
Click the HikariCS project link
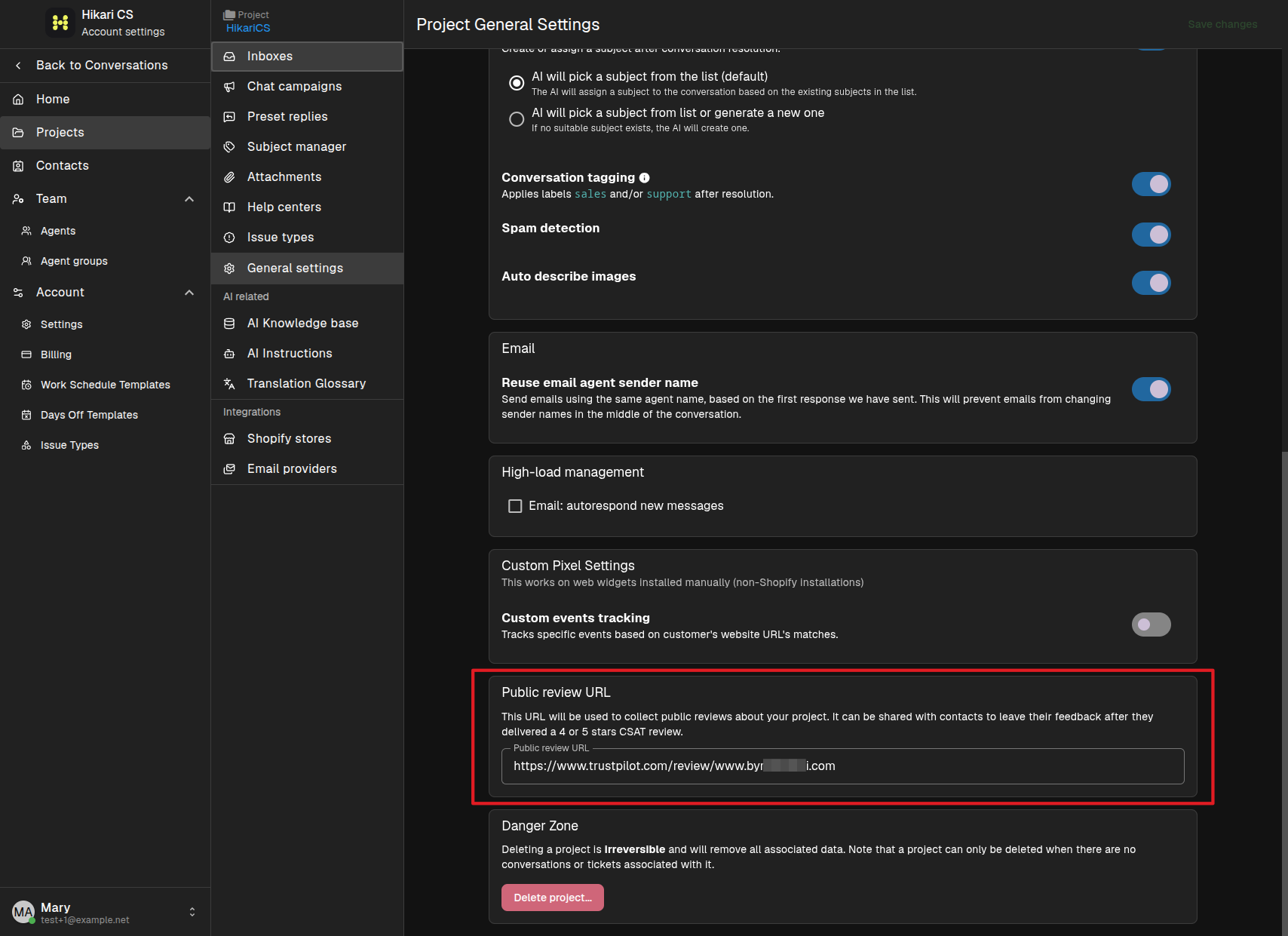[x=248, y=29]
